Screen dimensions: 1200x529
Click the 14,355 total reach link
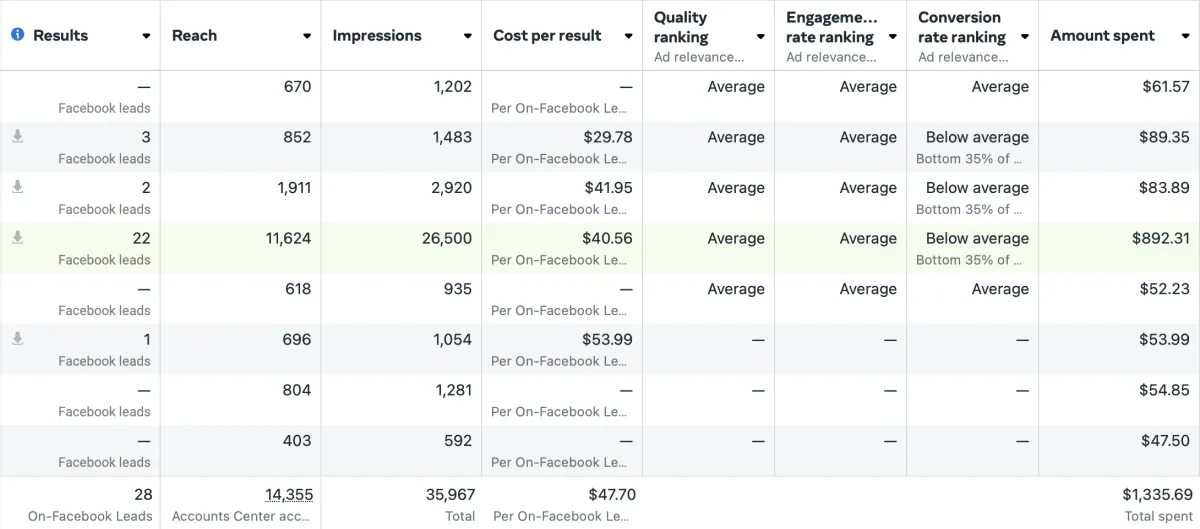click(x=288, y=494)
